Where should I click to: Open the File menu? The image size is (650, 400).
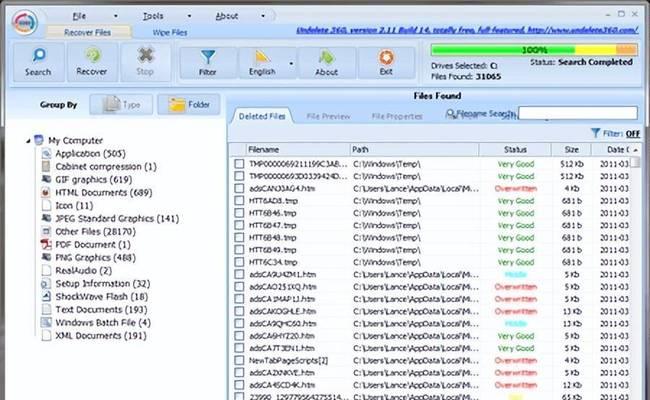coord(79,16)
